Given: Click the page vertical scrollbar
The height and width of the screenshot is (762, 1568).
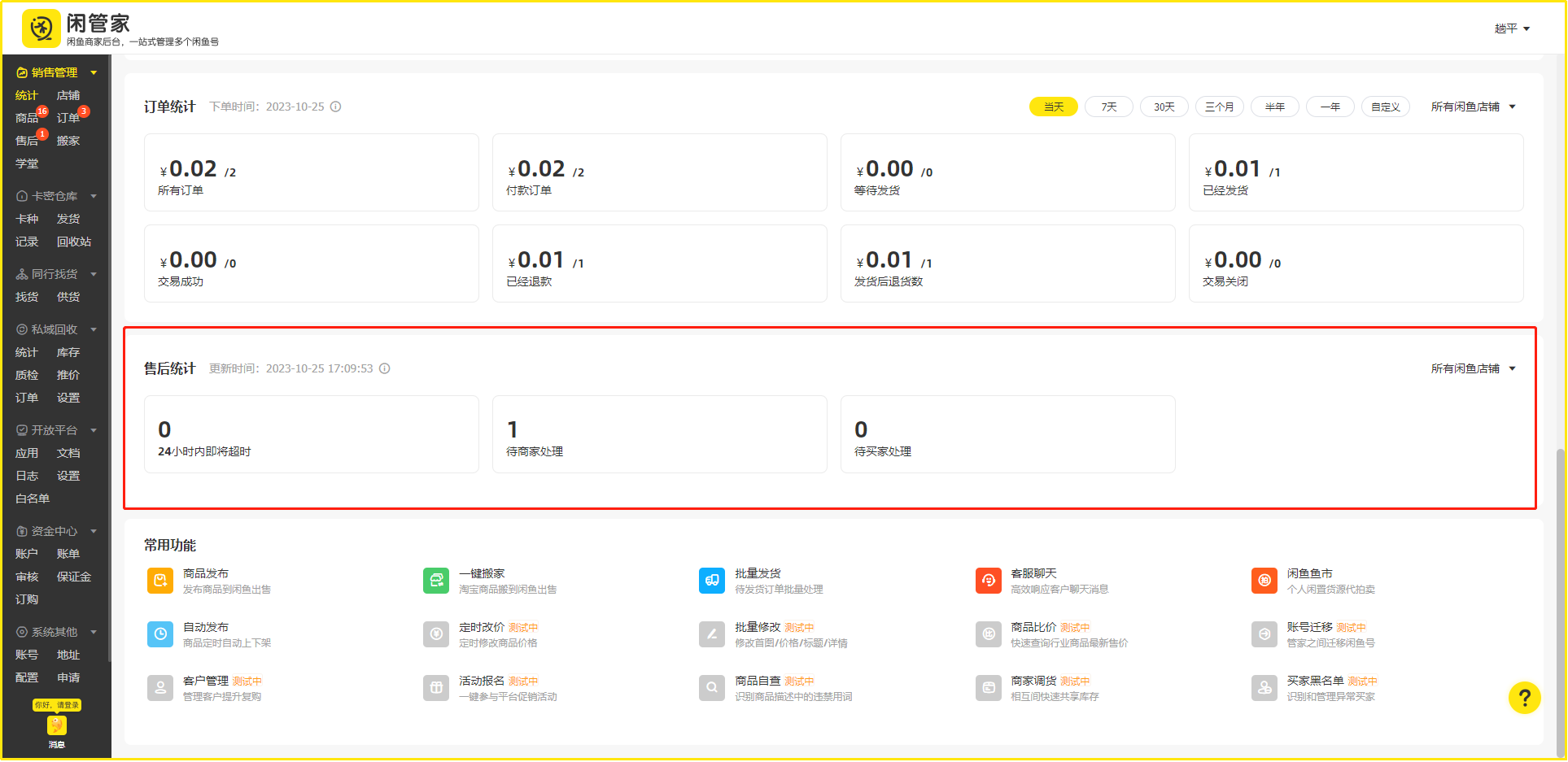Looking at the screenshot, I should 1560,602.
